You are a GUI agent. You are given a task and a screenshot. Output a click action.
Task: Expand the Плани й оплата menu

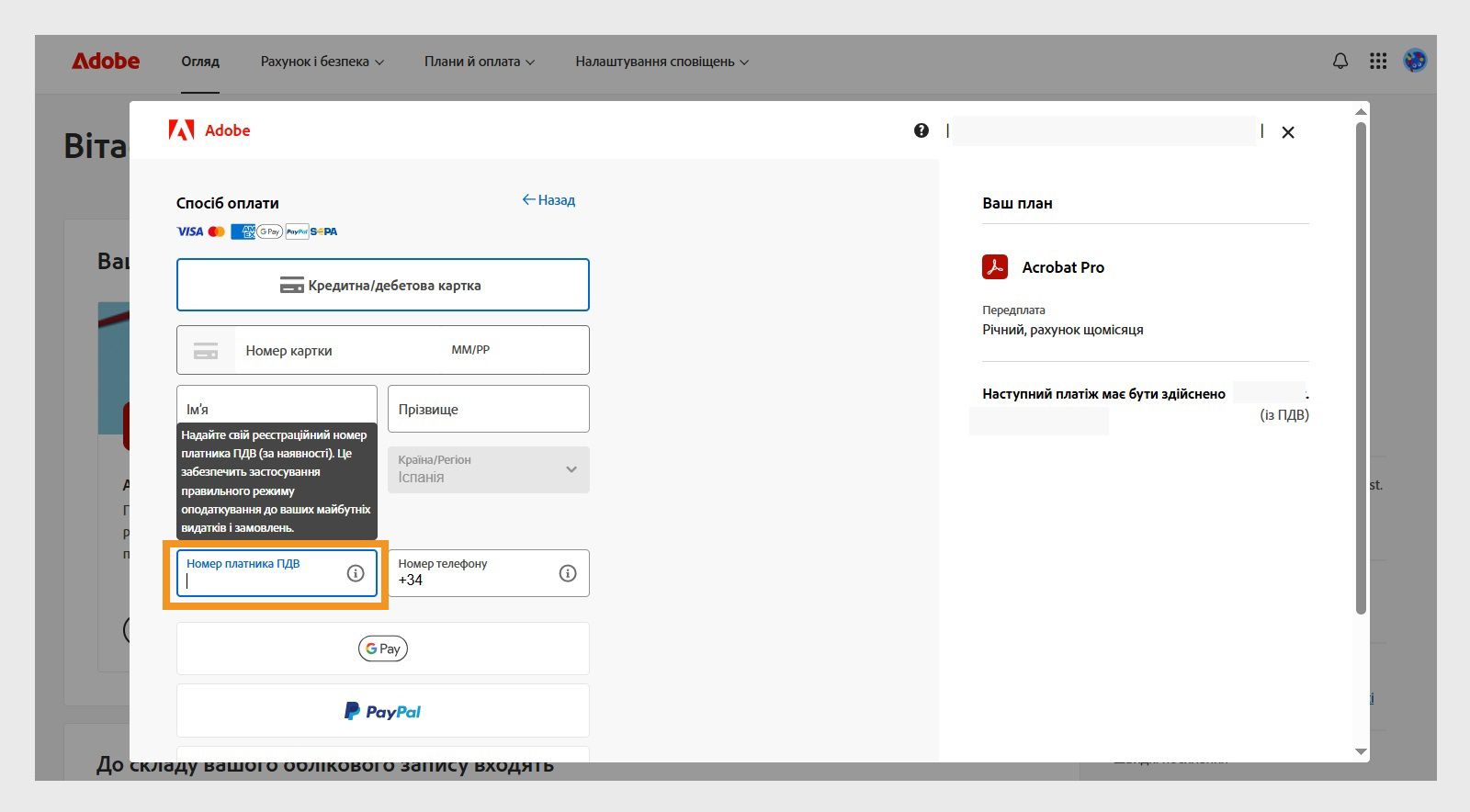click(x=480, y=62)
